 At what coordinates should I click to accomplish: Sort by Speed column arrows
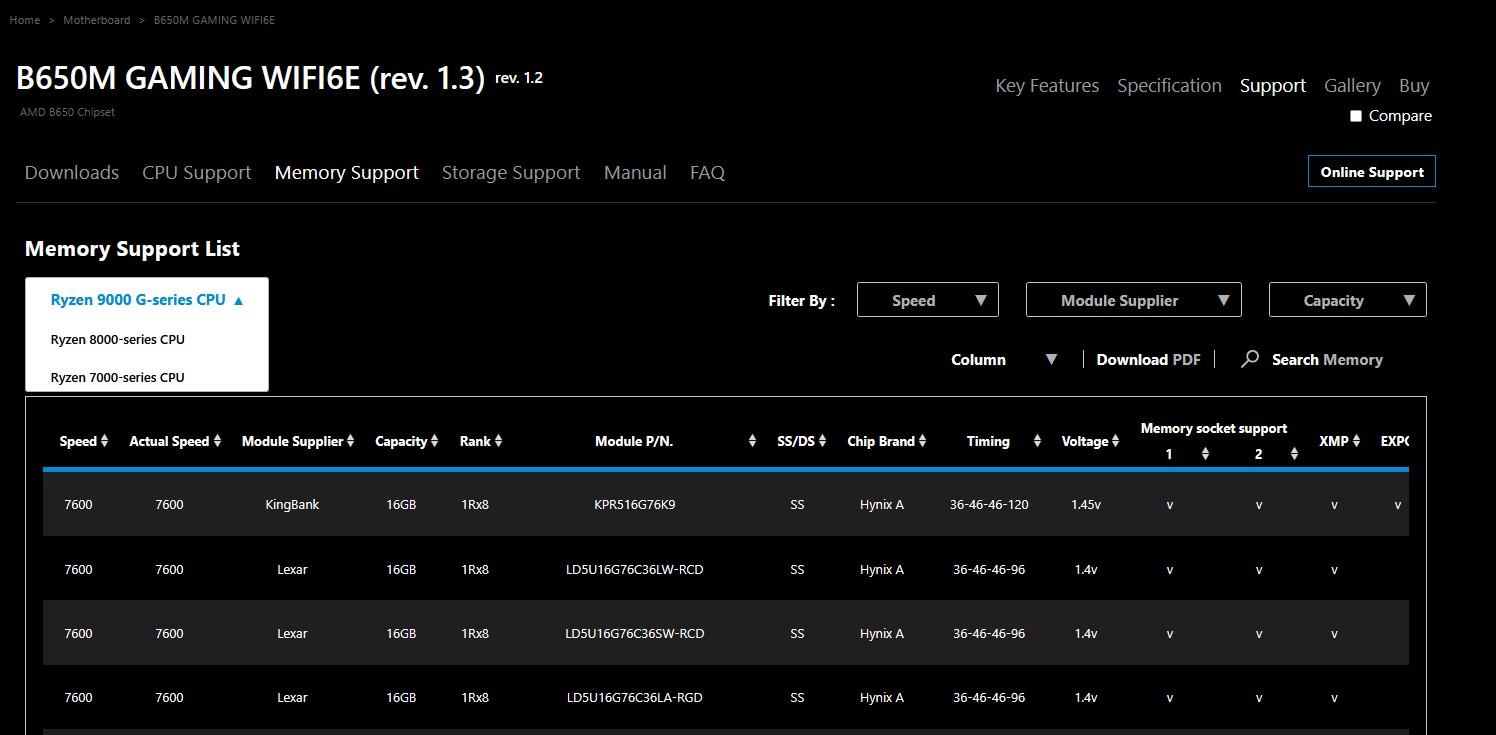(x=104, y=441)
